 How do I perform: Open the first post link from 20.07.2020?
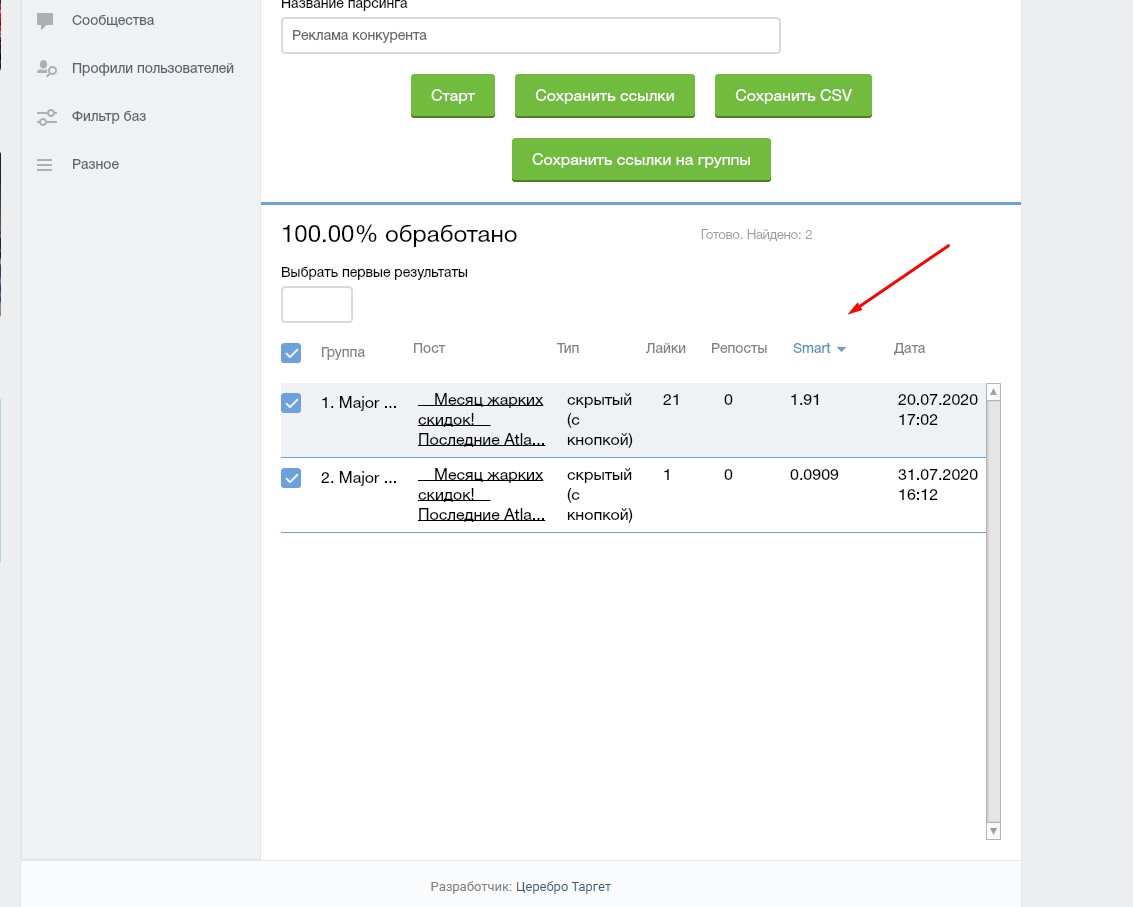(x=481, y=419)
